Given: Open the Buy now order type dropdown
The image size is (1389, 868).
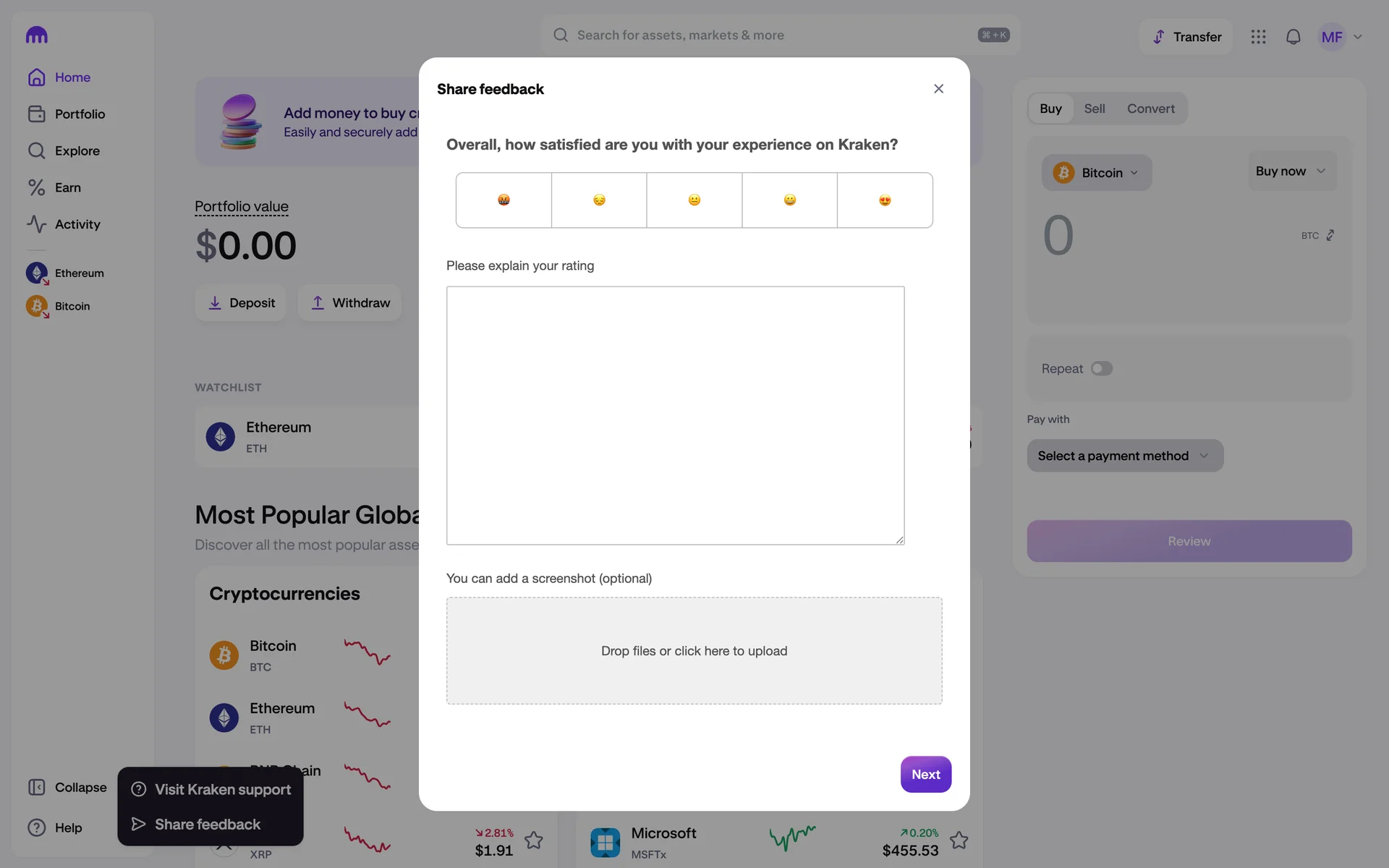Looking at the screenshot, I should [x=1291, y=171].
